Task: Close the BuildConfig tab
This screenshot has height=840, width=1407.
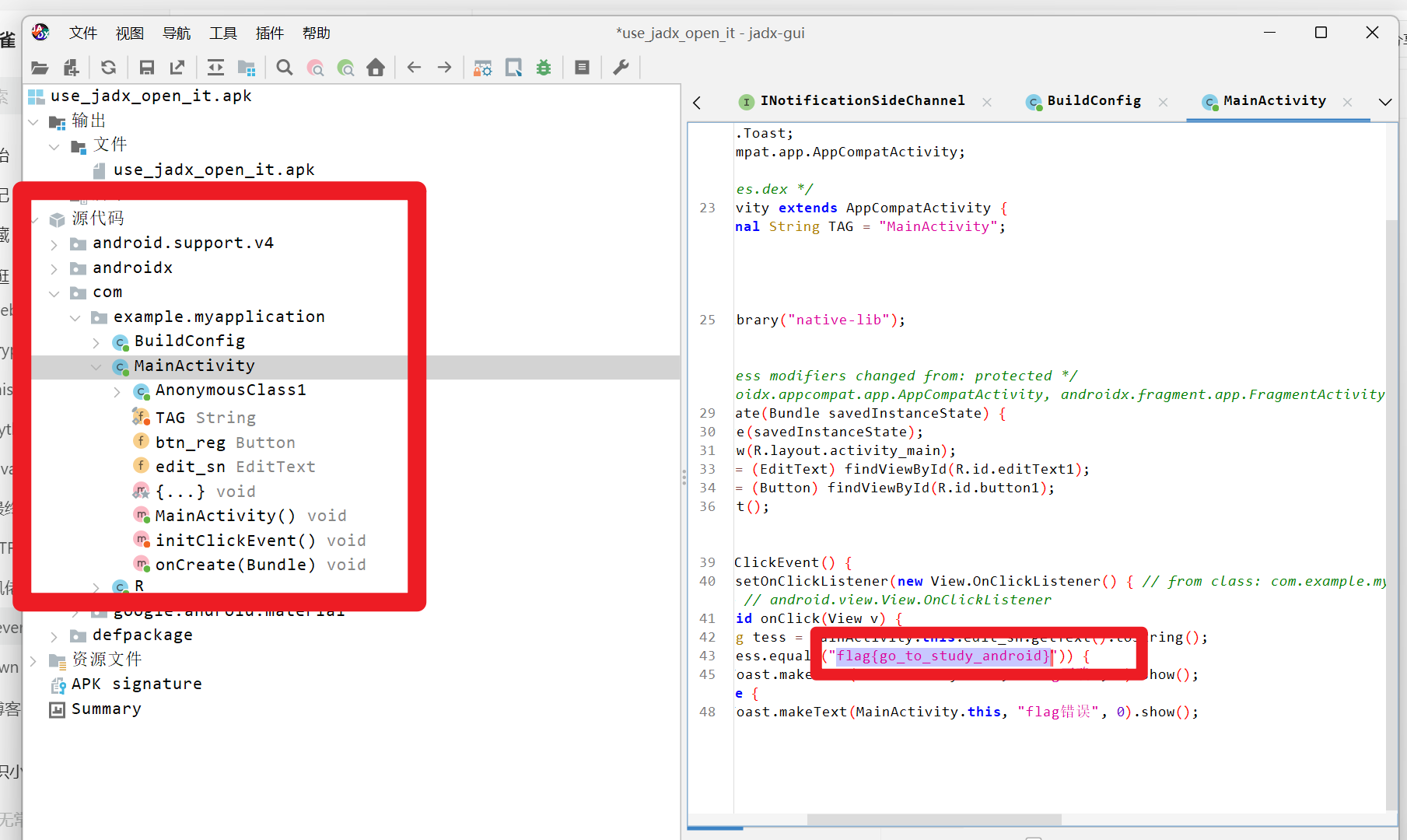Action: (x=1163, y=102)
